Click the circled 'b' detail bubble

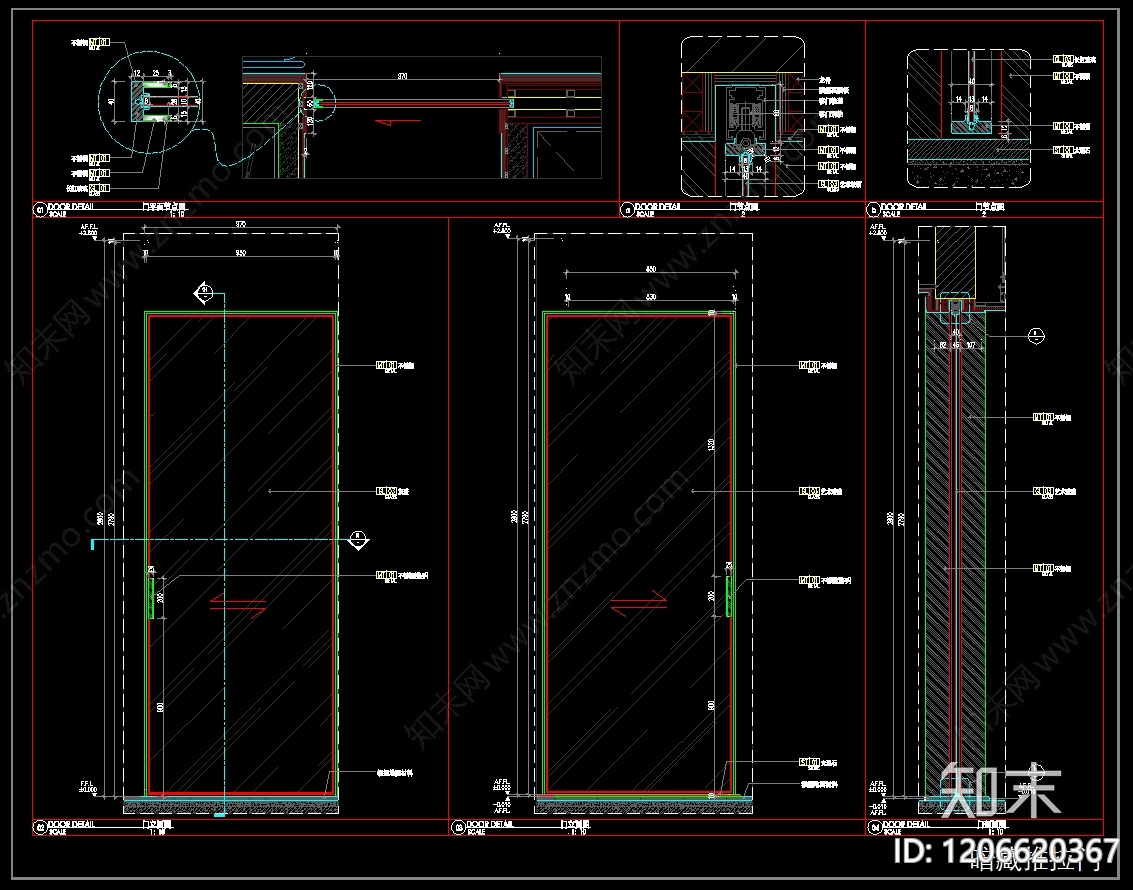[873, 210]
